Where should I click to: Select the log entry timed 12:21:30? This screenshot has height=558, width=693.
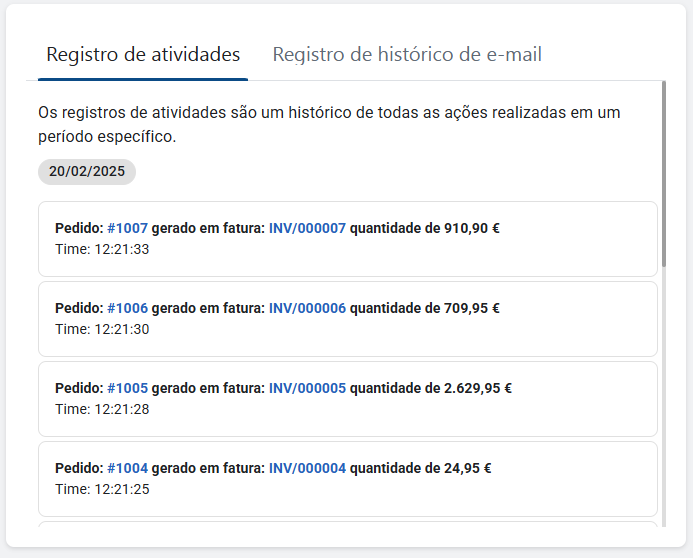[x=348, y=319]
